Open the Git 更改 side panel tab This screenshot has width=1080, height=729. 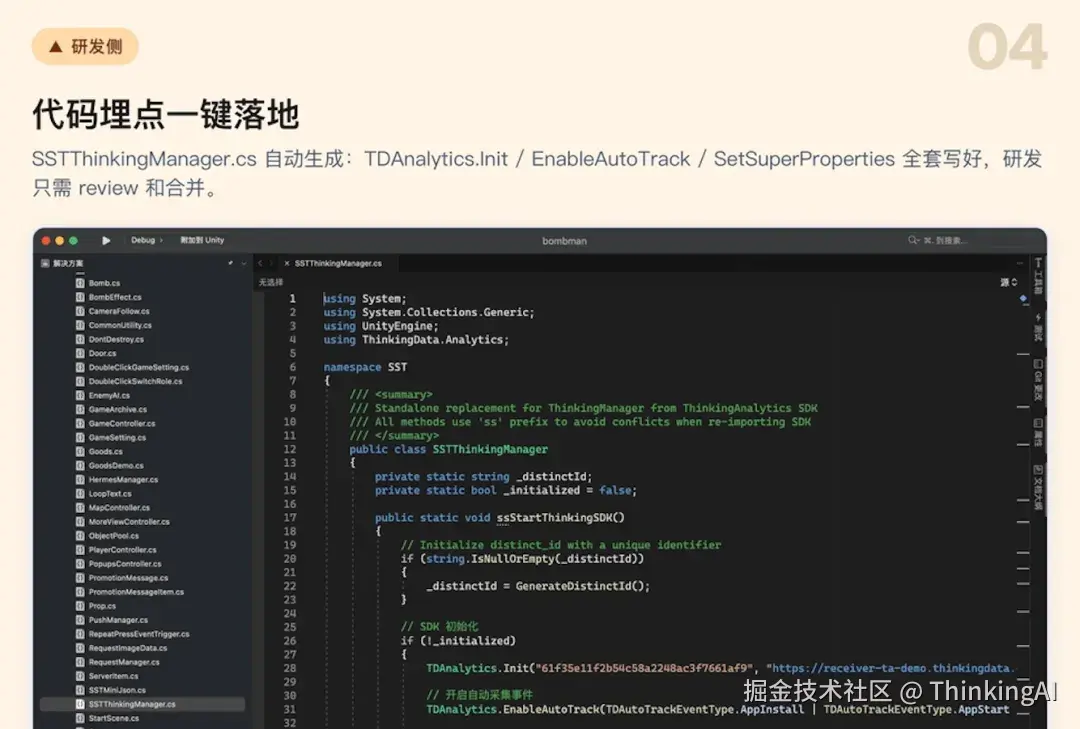coord(1038,380)
